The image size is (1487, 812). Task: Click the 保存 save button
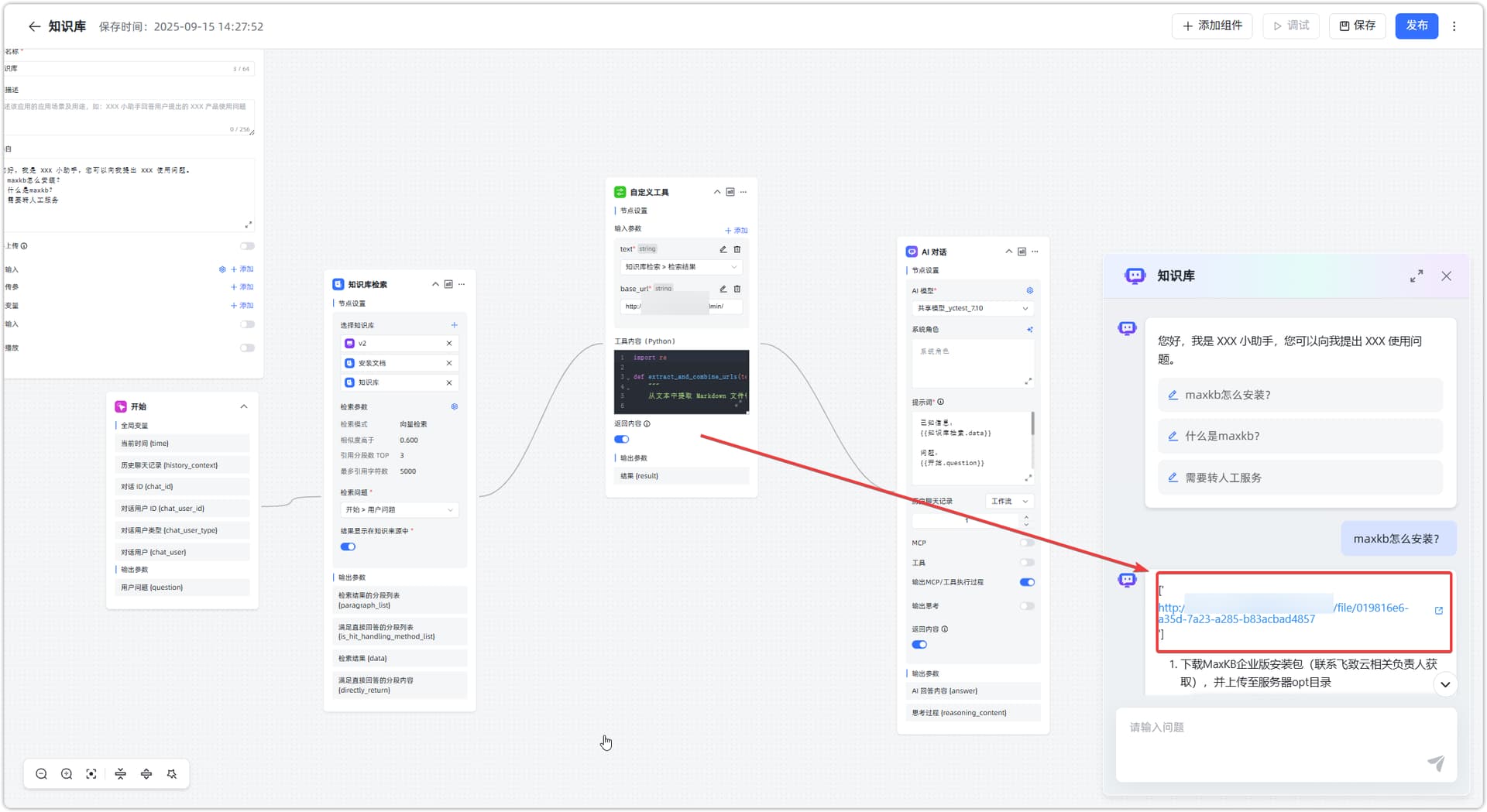[x=1358, y=26]
